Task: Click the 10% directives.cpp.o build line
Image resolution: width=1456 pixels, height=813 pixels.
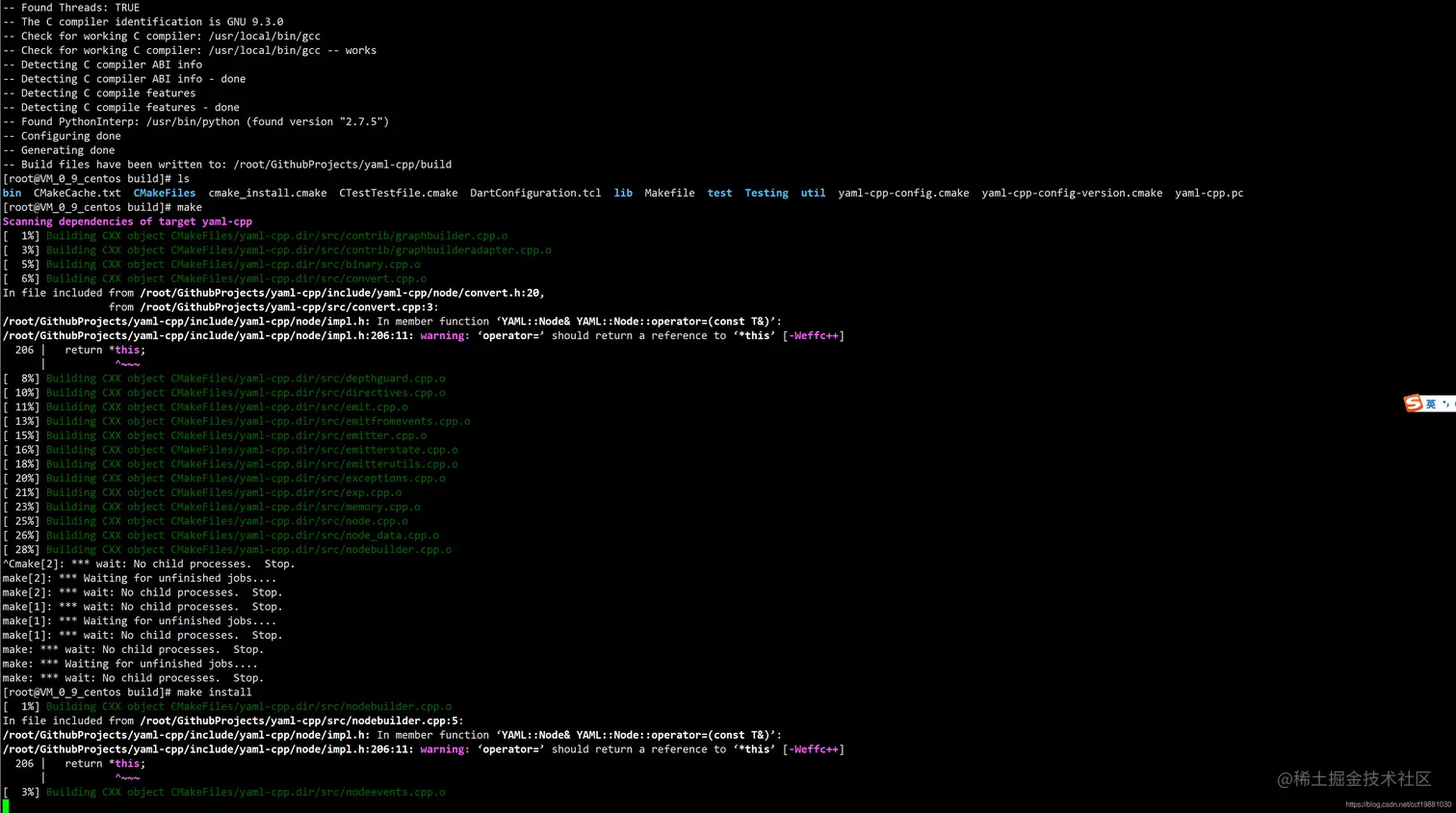Action: 224,393
